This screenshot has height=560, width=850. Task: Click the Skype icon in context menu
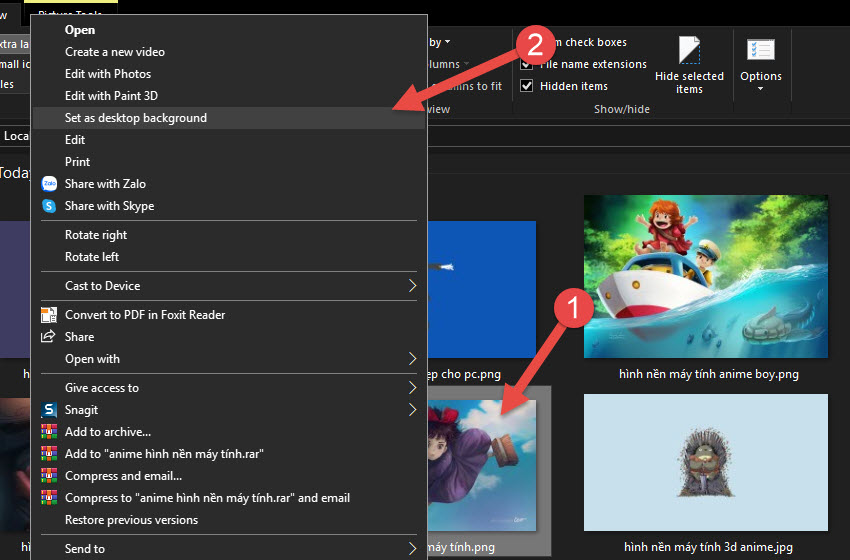[49, 206]
